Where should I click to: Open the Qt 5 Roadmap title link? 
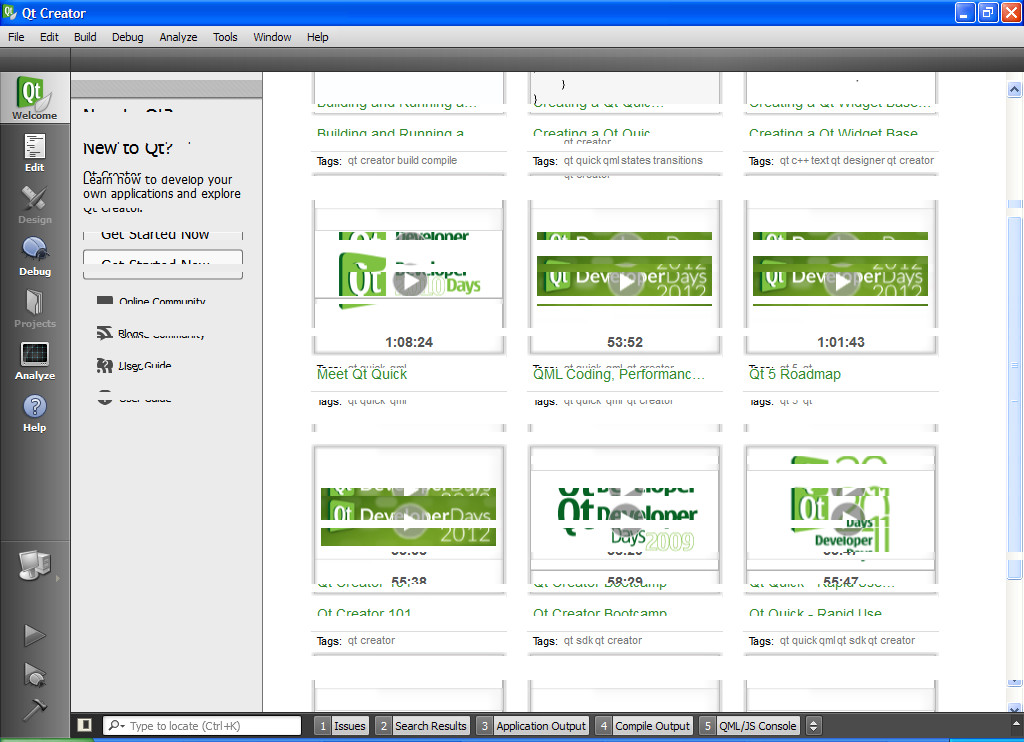[x=795, y=374]
